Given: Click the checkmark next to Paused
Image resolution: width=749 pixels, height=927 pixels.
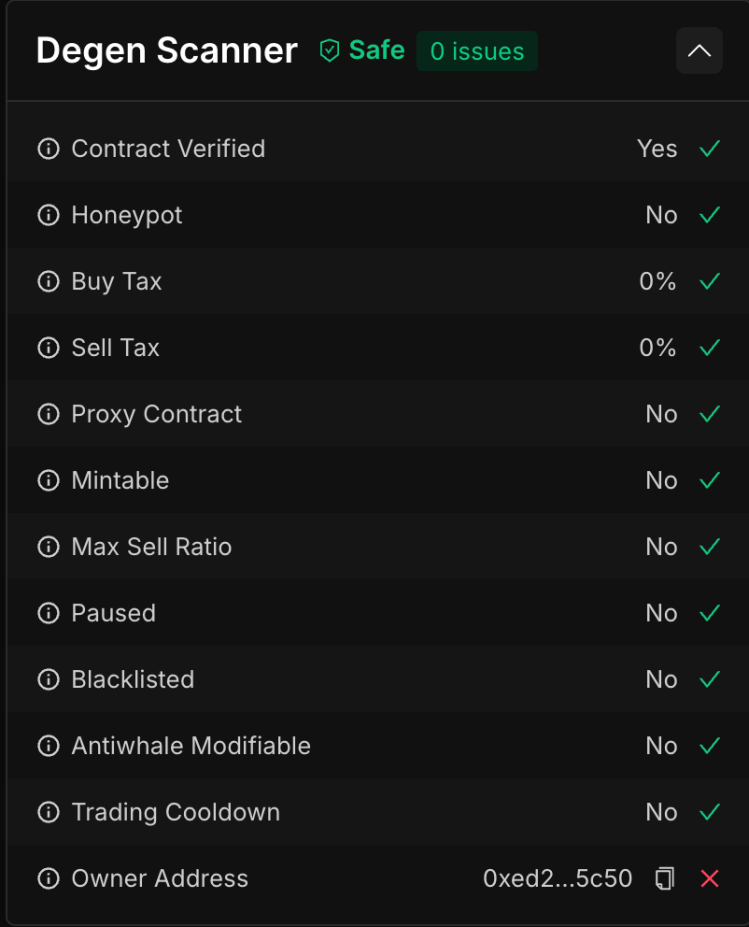Looking at the screenshot, I should click(x=709, y=613).
